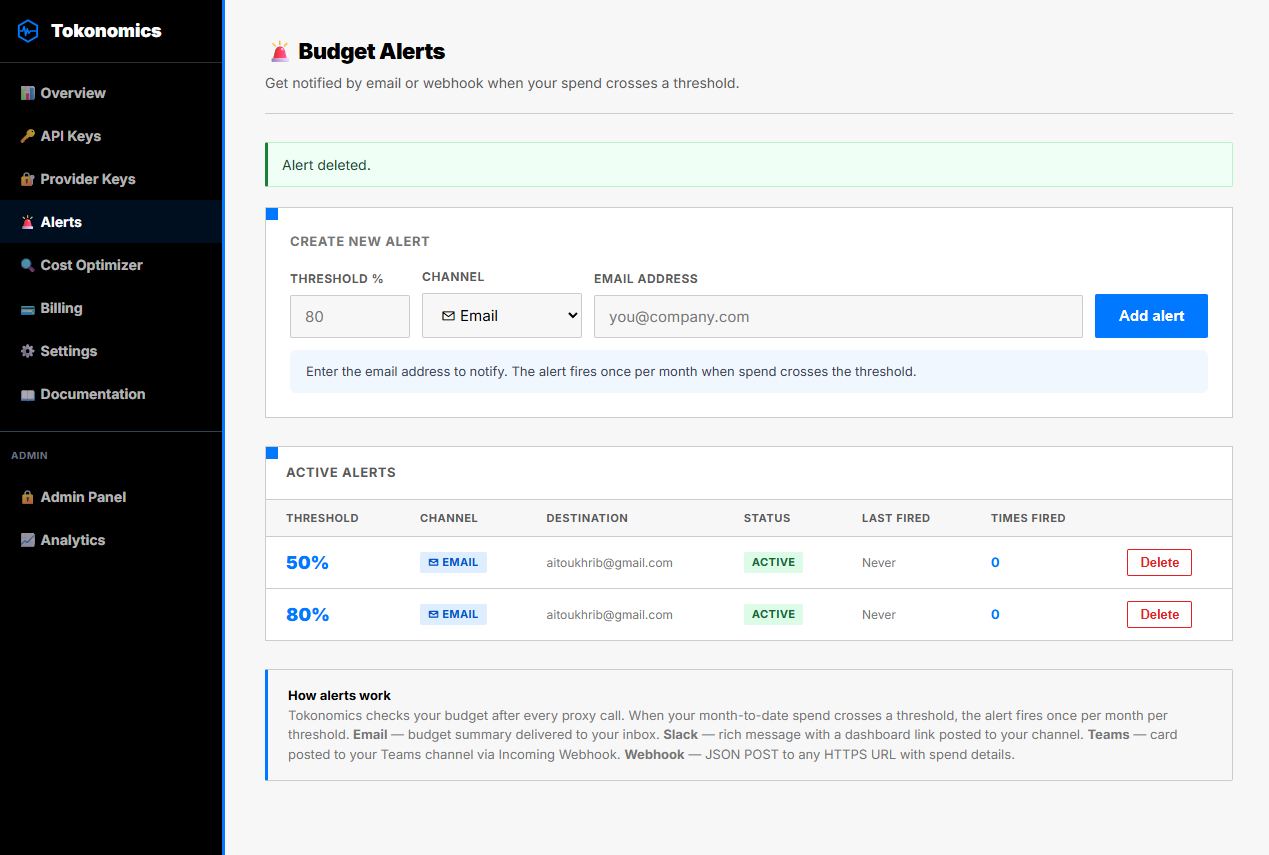The image size is (1269, 855).
Task: Select Alerts in the sidebar
Action: [111, 222]
